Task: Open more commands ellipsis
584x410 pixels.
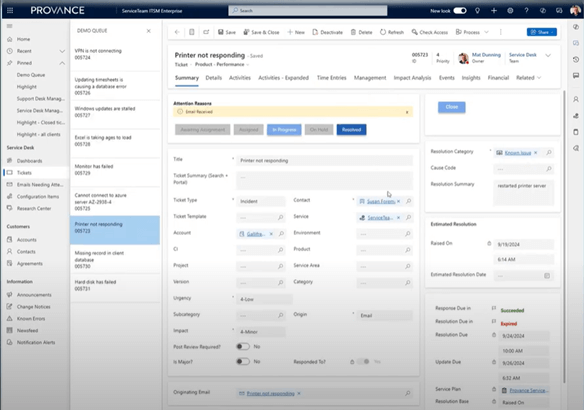Action: tap(501, 32)
